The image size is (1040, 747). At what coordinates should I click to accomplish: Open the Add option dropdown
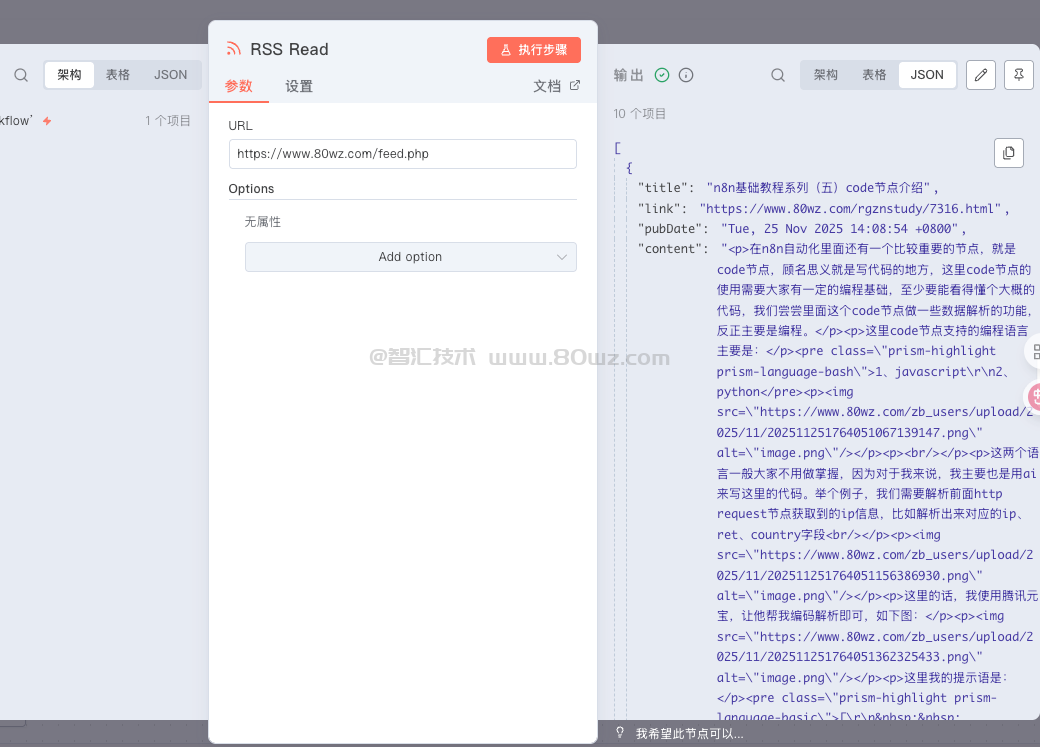pyautogui.click(x=410, y=257)
